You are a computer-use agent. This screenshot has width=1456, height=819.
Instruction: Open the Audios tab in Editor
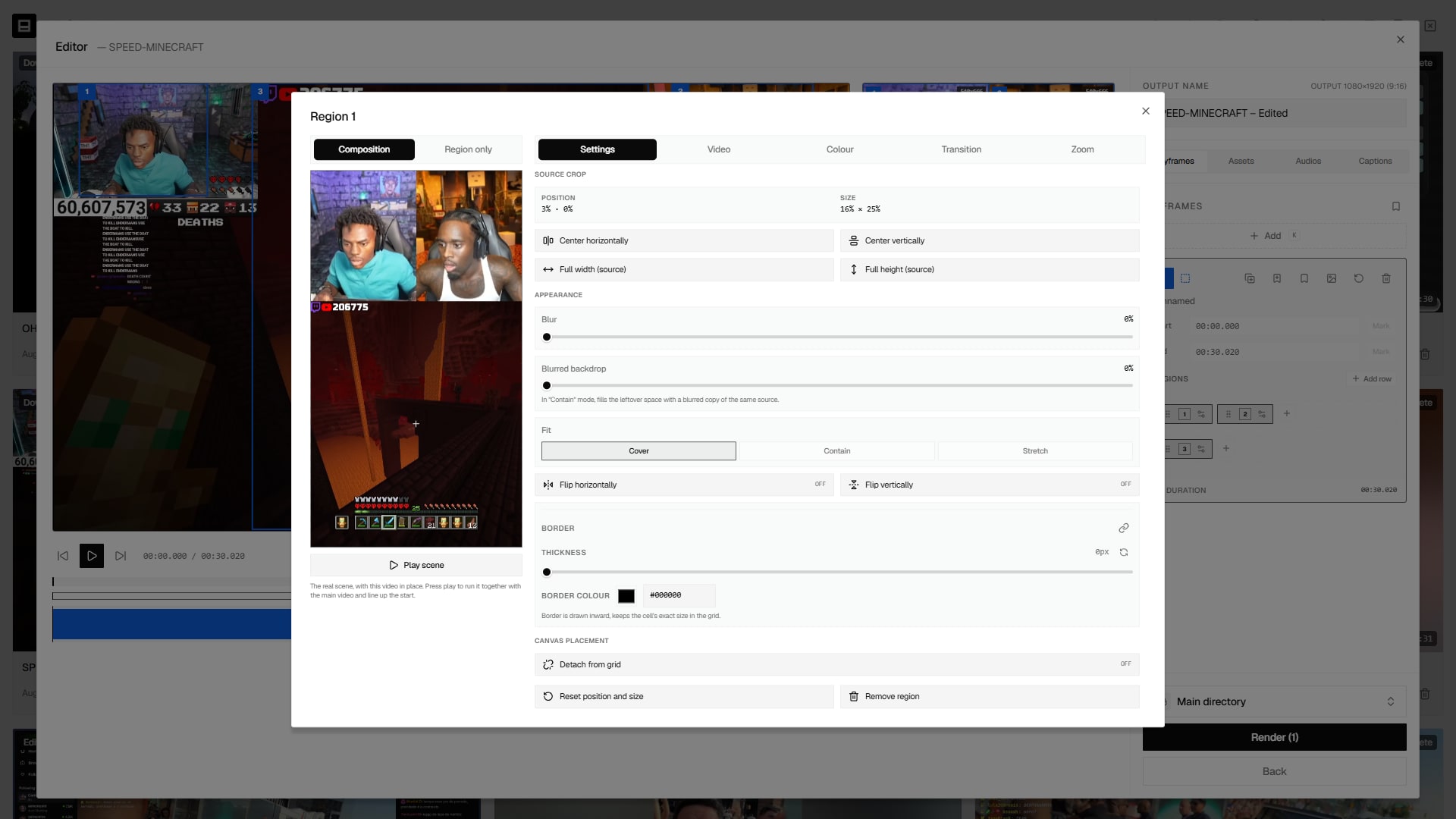click(1308, 161)
